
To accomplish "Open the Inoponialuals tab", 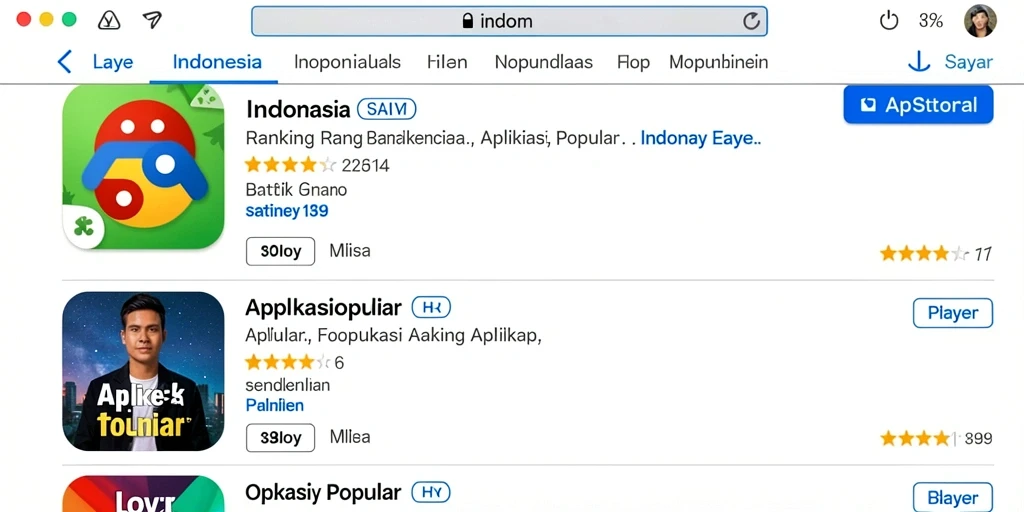I will [x=347, y=62].
